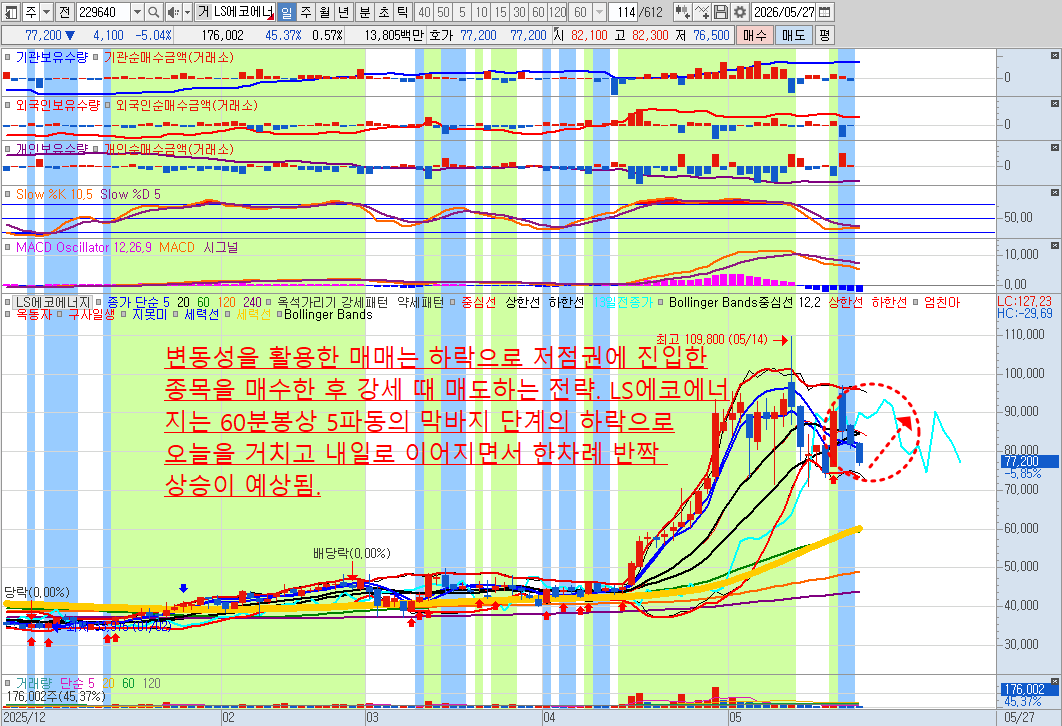Click the Slow %D 5 legend
The width and height of the screenshot is (1062, 726).
tap(130, 194)
